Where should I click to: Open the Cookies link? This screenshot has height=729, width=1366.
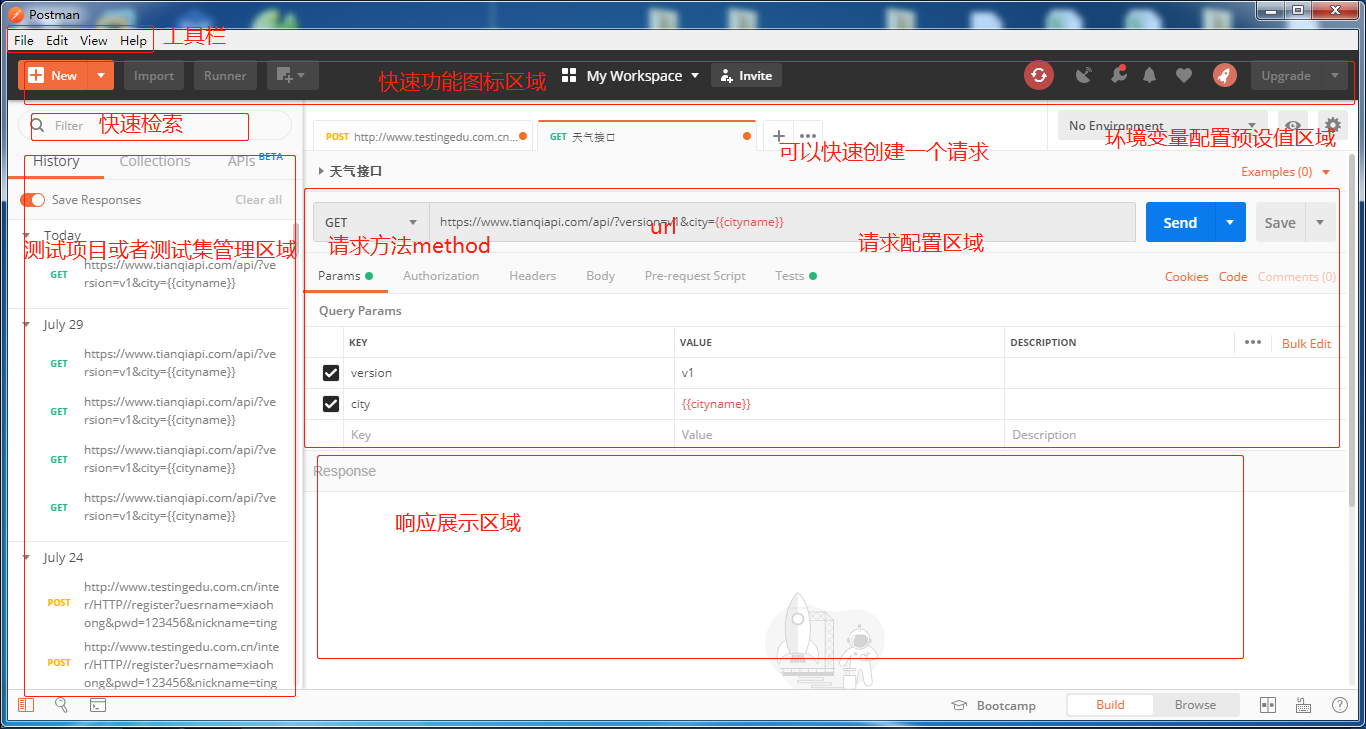1187,277
